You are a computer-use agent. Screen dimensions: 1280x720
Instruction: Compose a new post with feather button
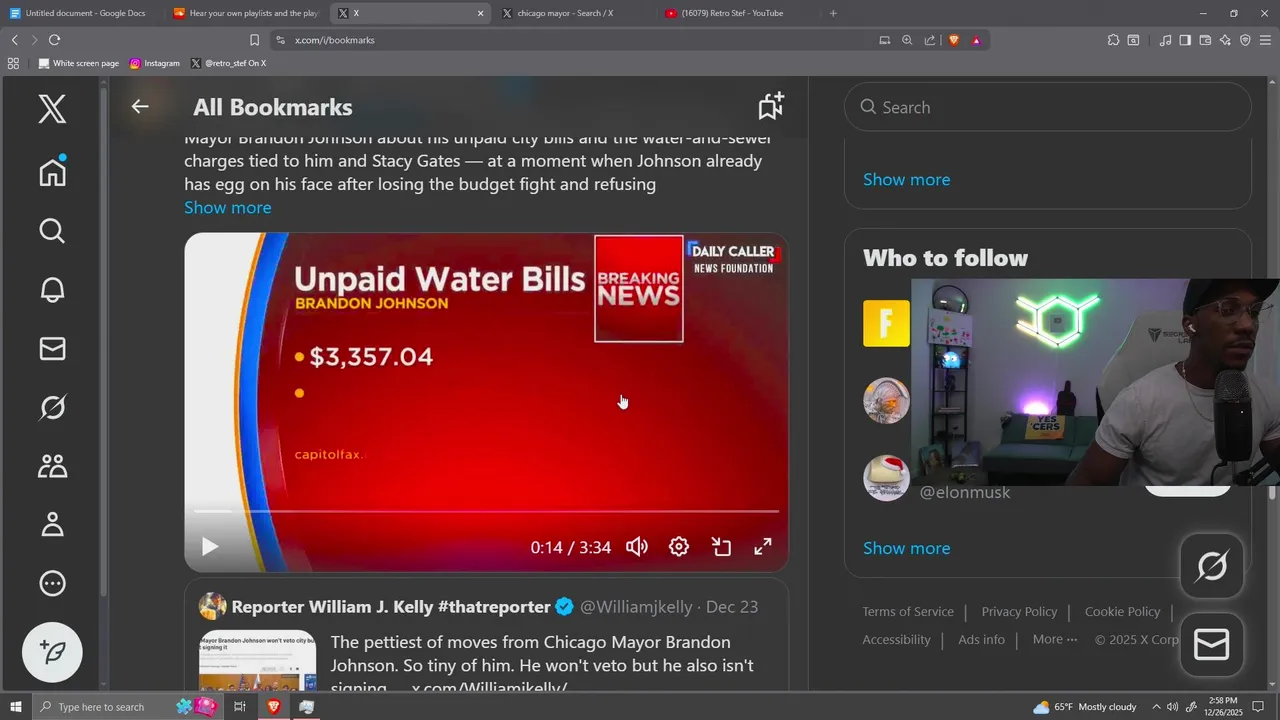coord(52,652)
